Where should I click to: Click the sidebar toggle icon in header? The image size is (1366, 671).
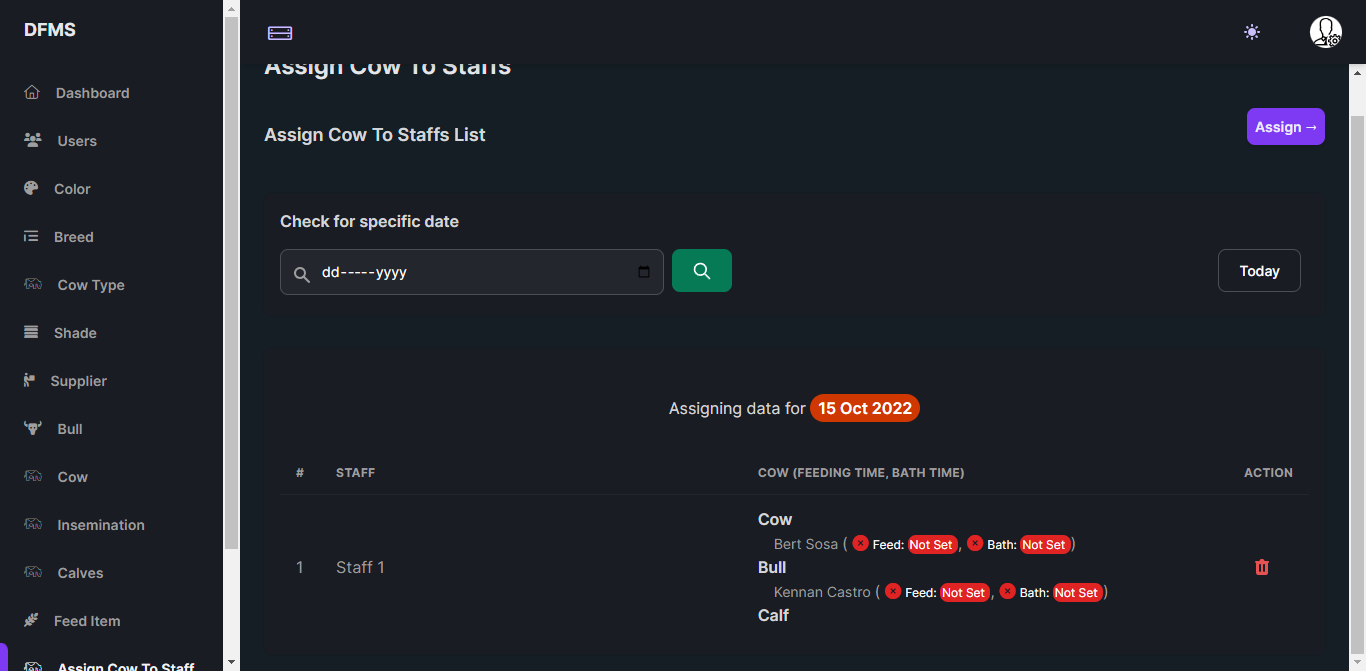[280, 33]
